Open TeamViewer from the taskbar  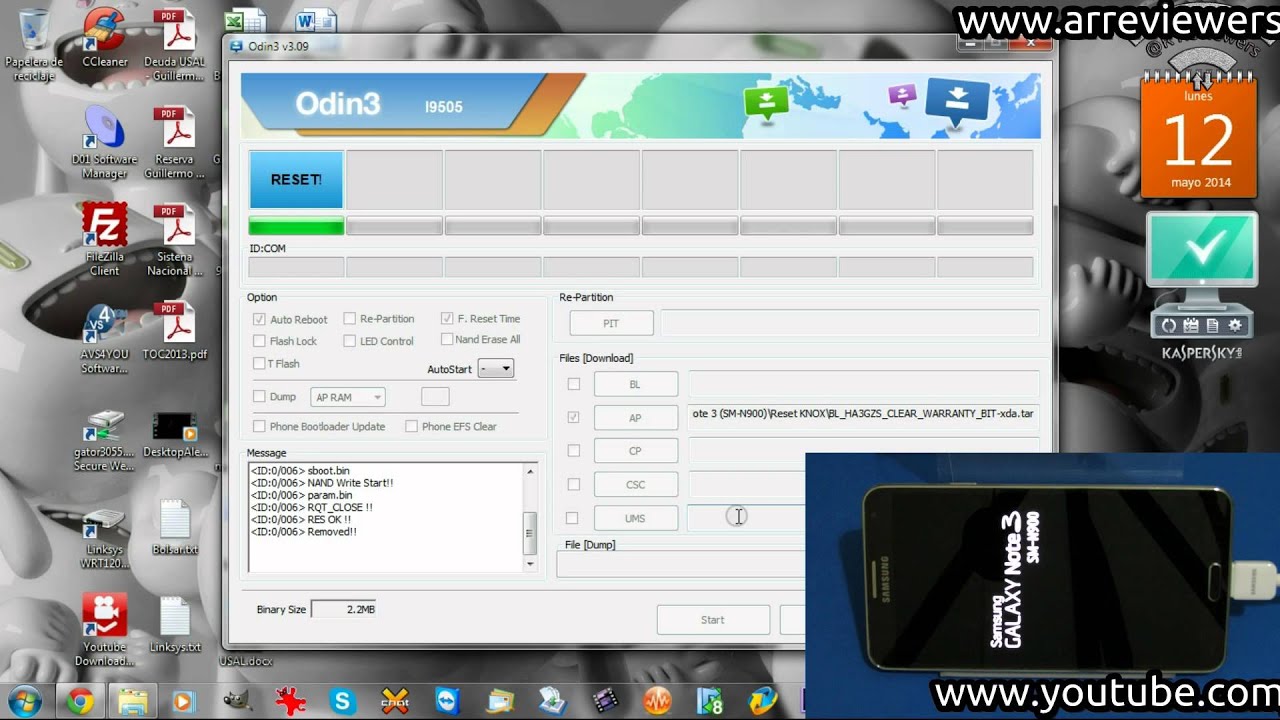(x=447, y=701)
